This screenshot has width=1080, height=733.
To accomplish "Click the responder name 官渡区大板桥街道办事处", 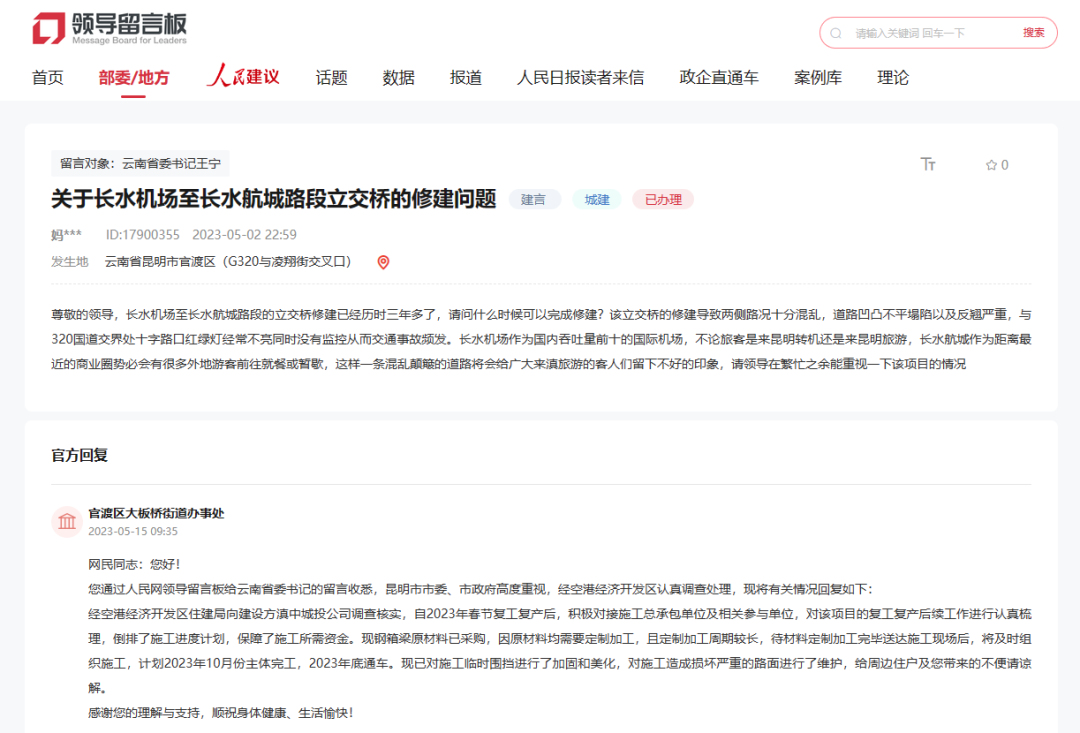I will tap(156, 513).
